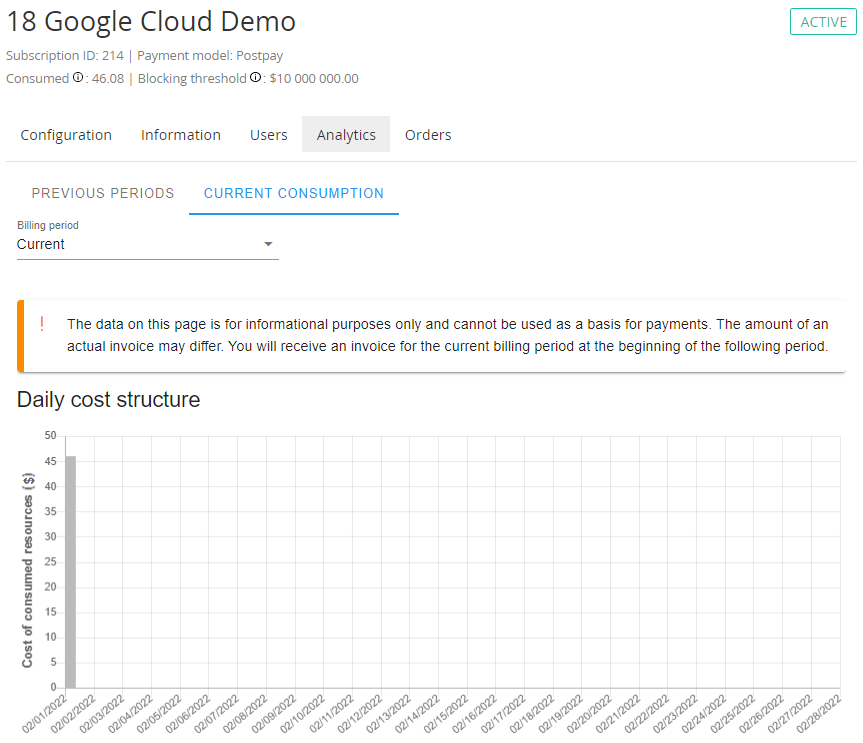
Task: Go to the Users tab
Action: [x=269, y=135]
